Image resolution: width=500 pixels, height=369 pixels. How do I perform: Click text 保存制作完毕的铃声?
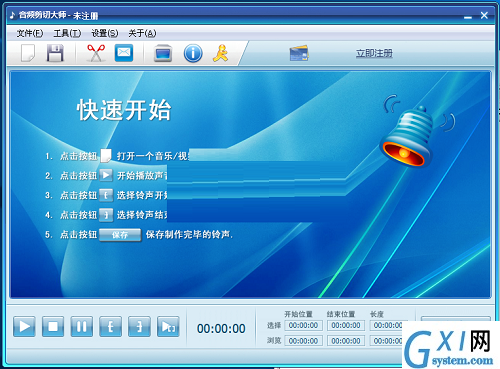pyautogui.click(x=189, y=235)
